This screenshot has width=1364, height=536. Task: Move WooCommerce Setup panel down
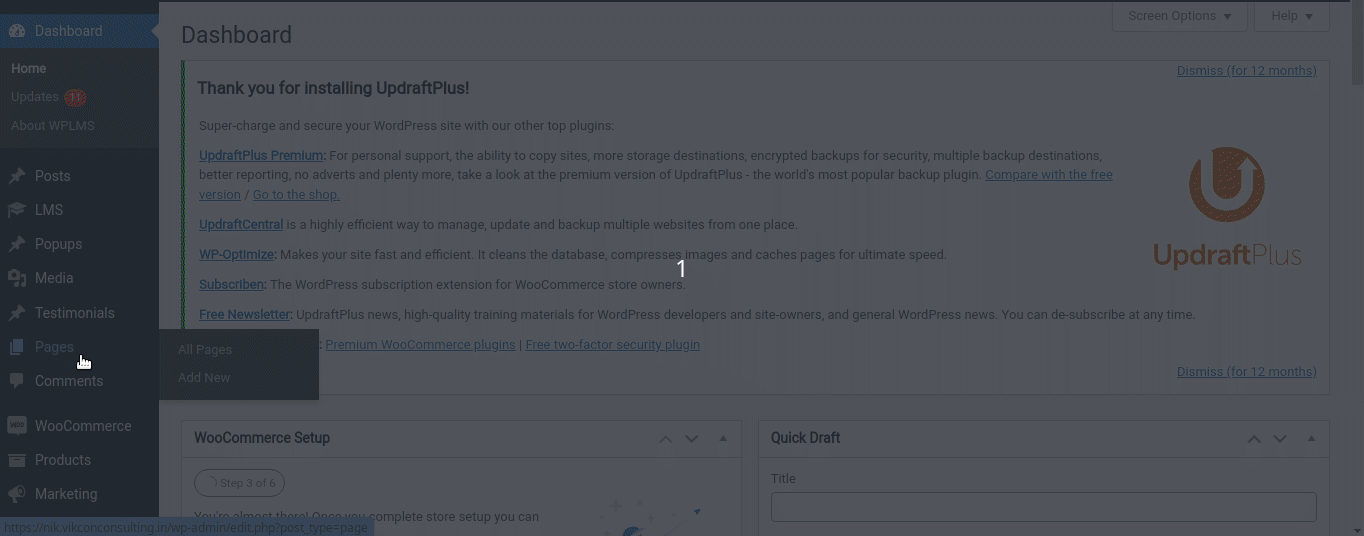[x=692, y=439]
